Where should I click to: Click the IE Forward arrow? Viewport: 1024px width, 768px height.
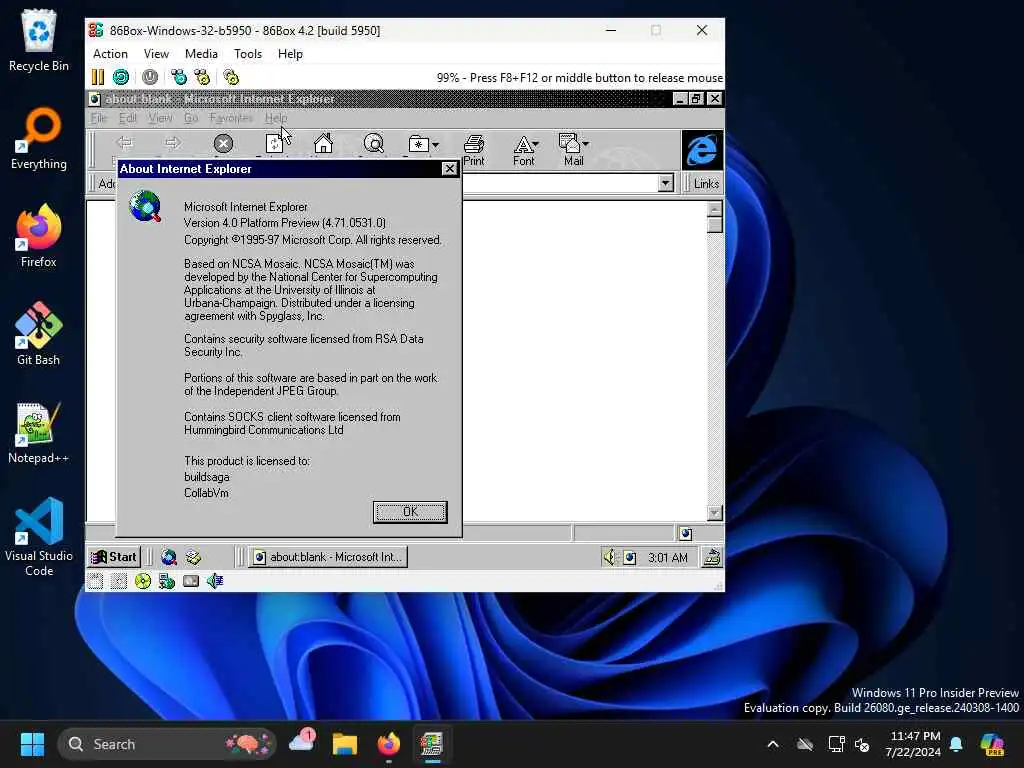pyautogui.click(x=173, y=143)
